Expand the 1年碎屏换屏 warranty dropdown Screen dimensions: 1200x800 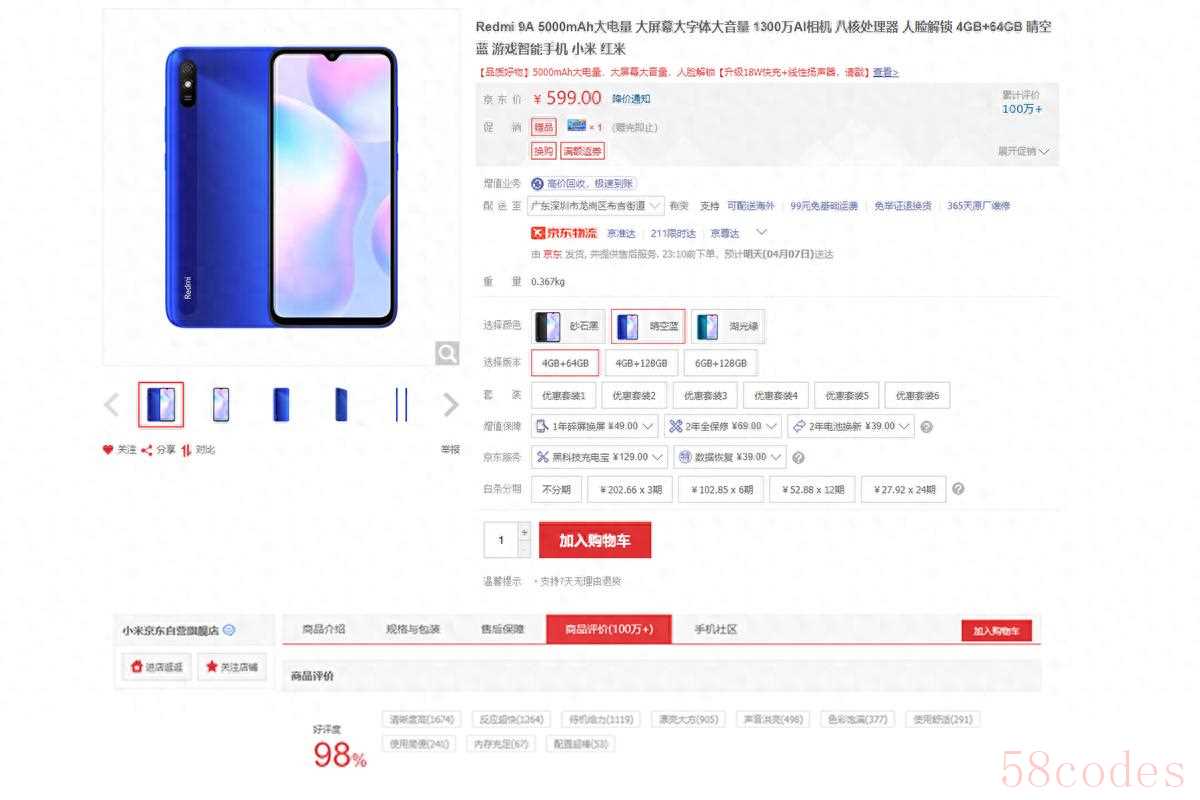[595, 426]
